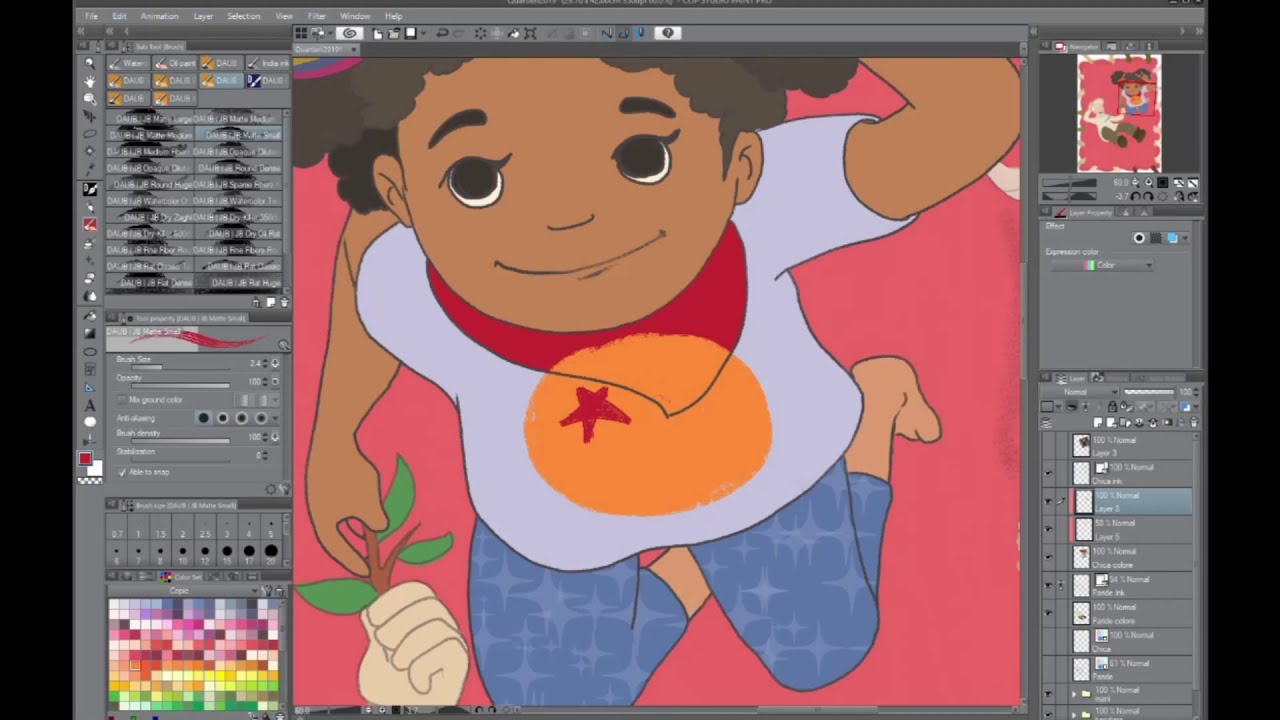Click the red main color swatch
Viewport: 1280px width, 720px height.
(x=86, y=459)
